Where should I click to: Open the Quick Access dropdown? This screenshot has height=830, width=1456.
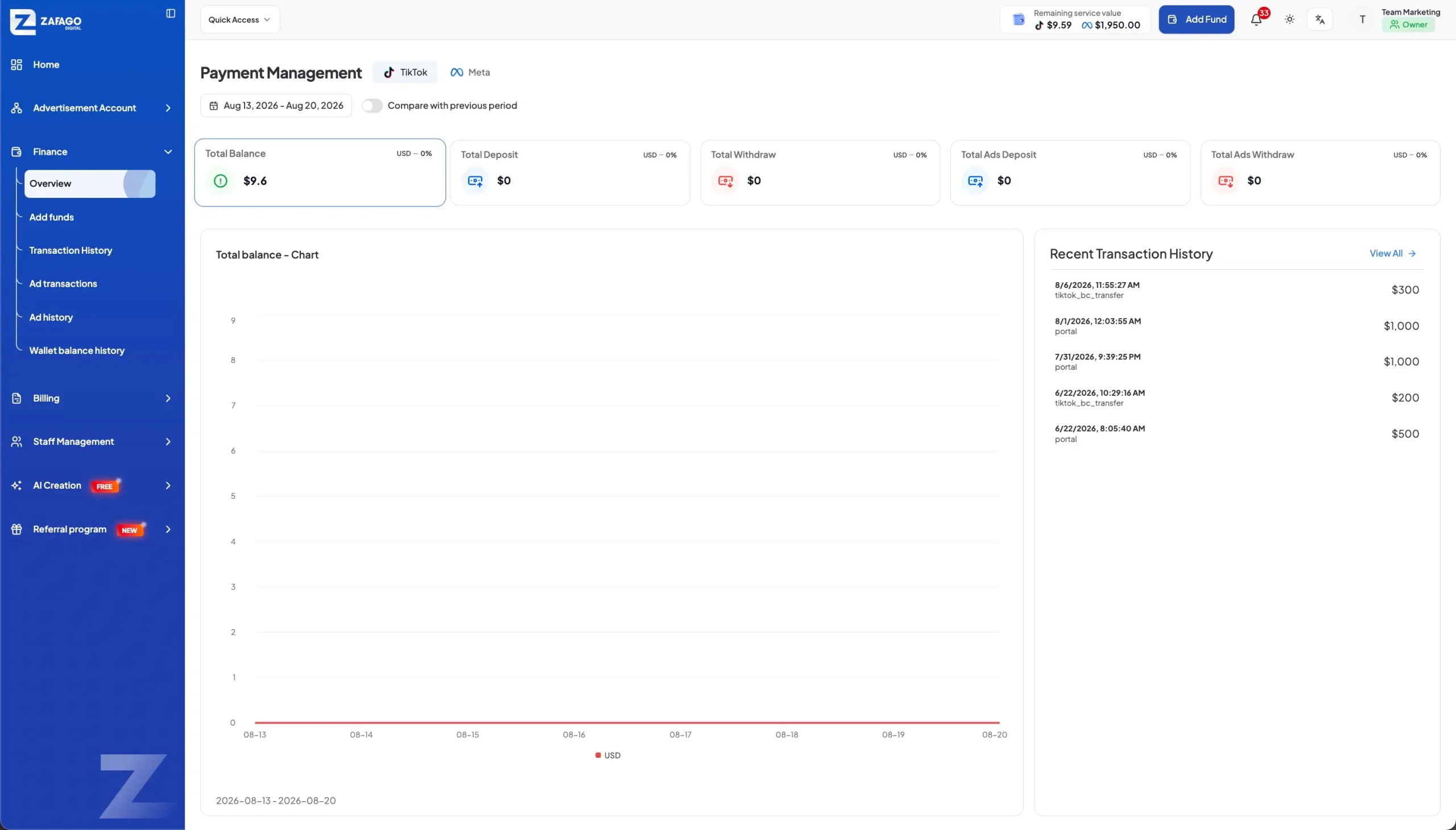[x=240, y=19]
